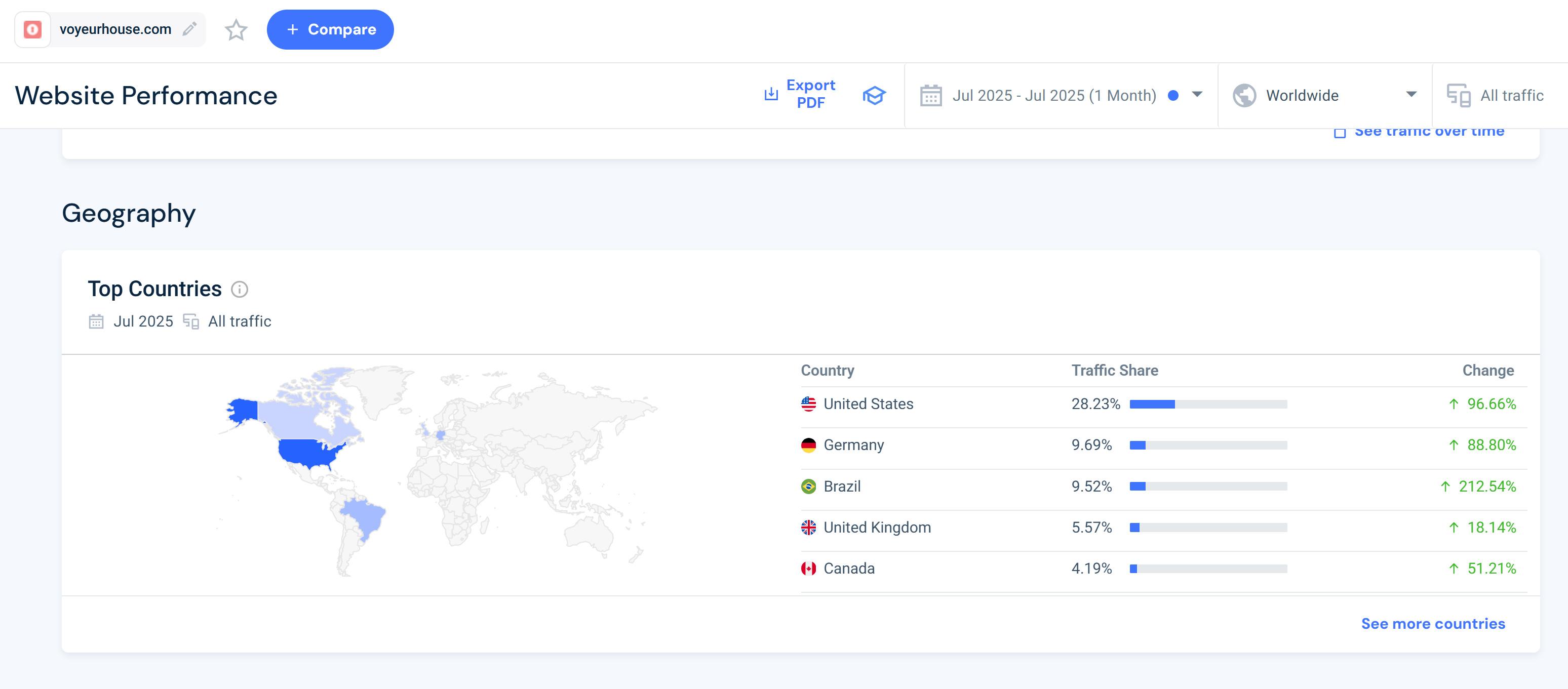The width and height of the screenshot is (1568, 689).
Task: Select the Brazil row in country table
Action: [x=841, y=487]
